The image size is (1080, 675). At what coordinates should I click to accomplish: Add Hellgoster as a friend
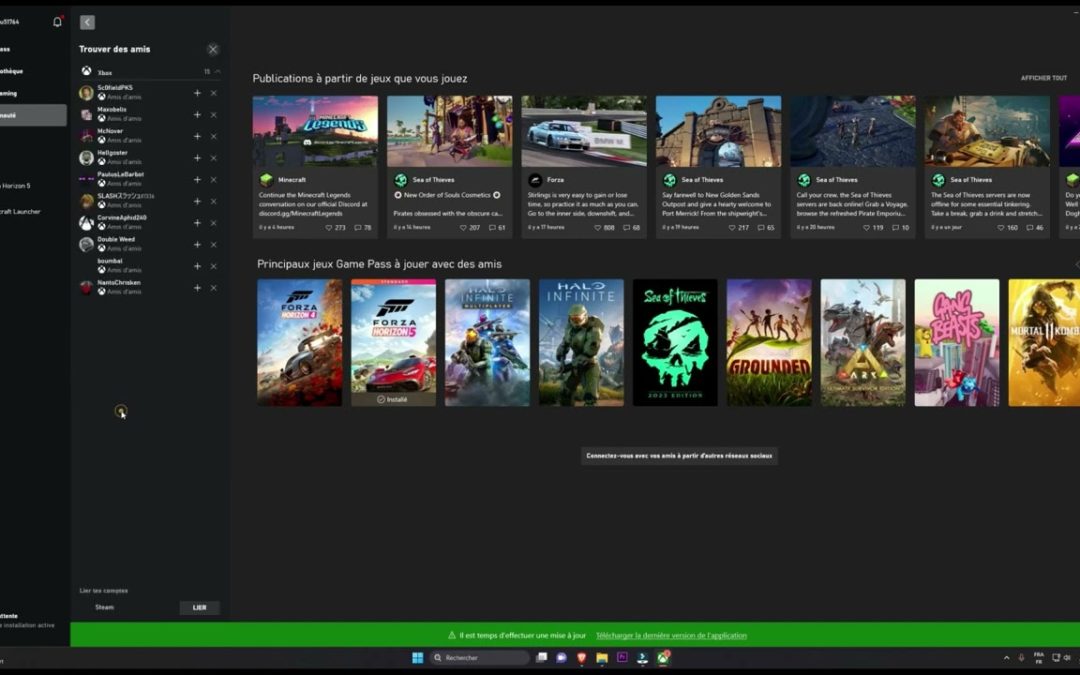[197, 158]
